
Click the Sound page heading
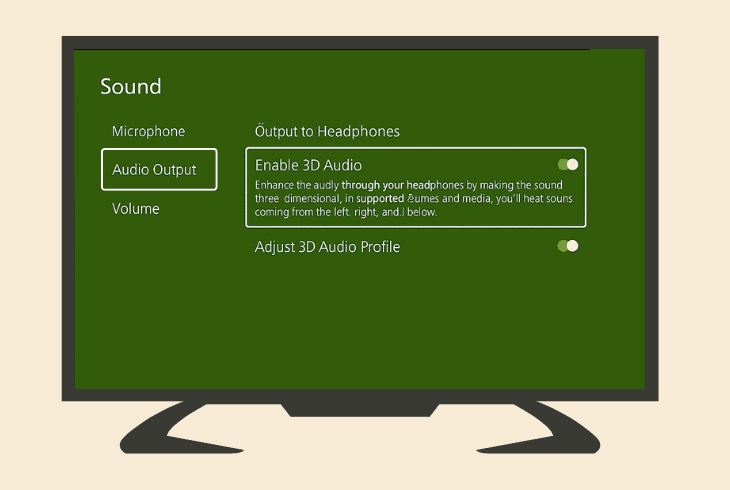(x=131, y=87)
